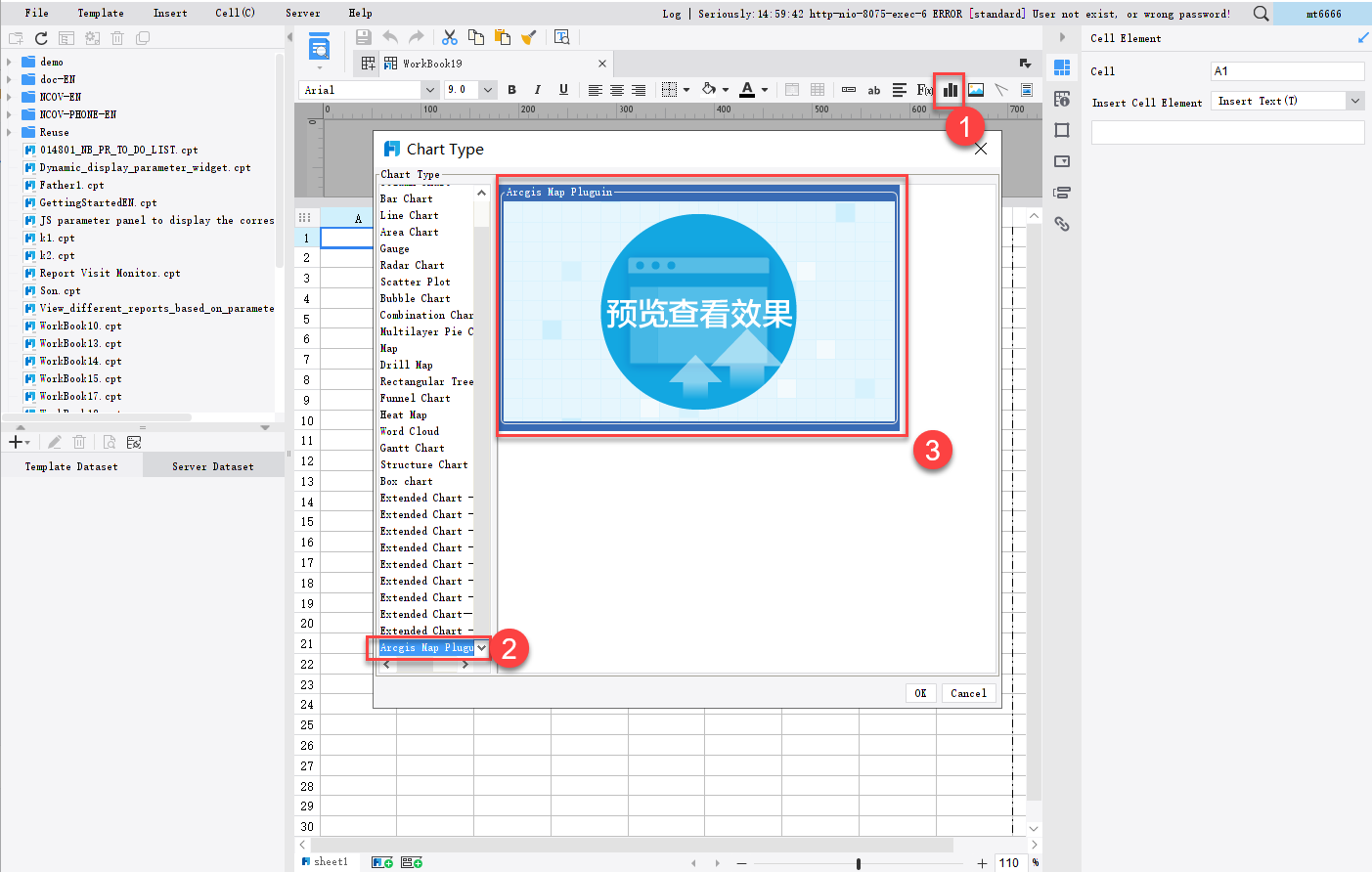Open the Insert Text(T) dropdown

[1355, 100]
